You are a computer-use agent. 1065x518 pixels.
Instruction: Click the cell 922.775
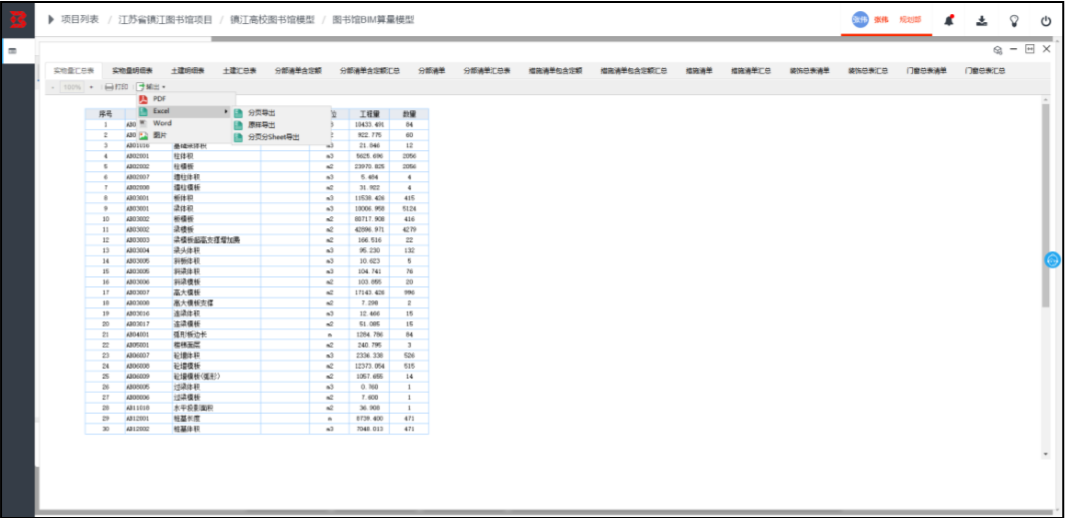(369, 135)
